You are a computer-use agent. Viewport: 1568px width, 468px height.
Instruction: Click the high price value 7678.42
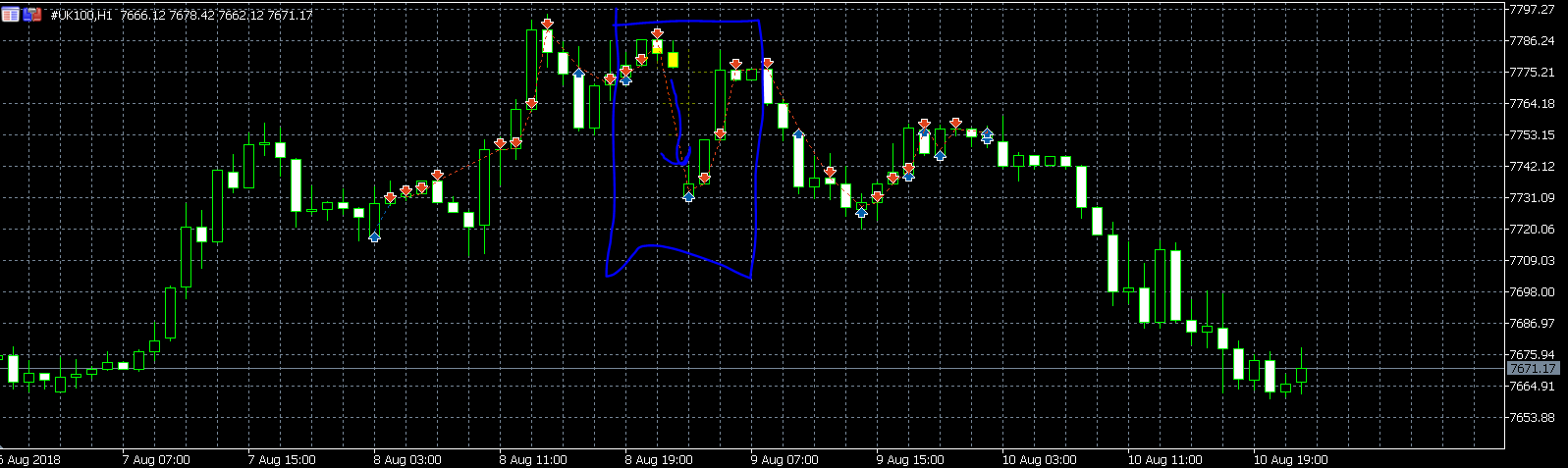point(191,16)
